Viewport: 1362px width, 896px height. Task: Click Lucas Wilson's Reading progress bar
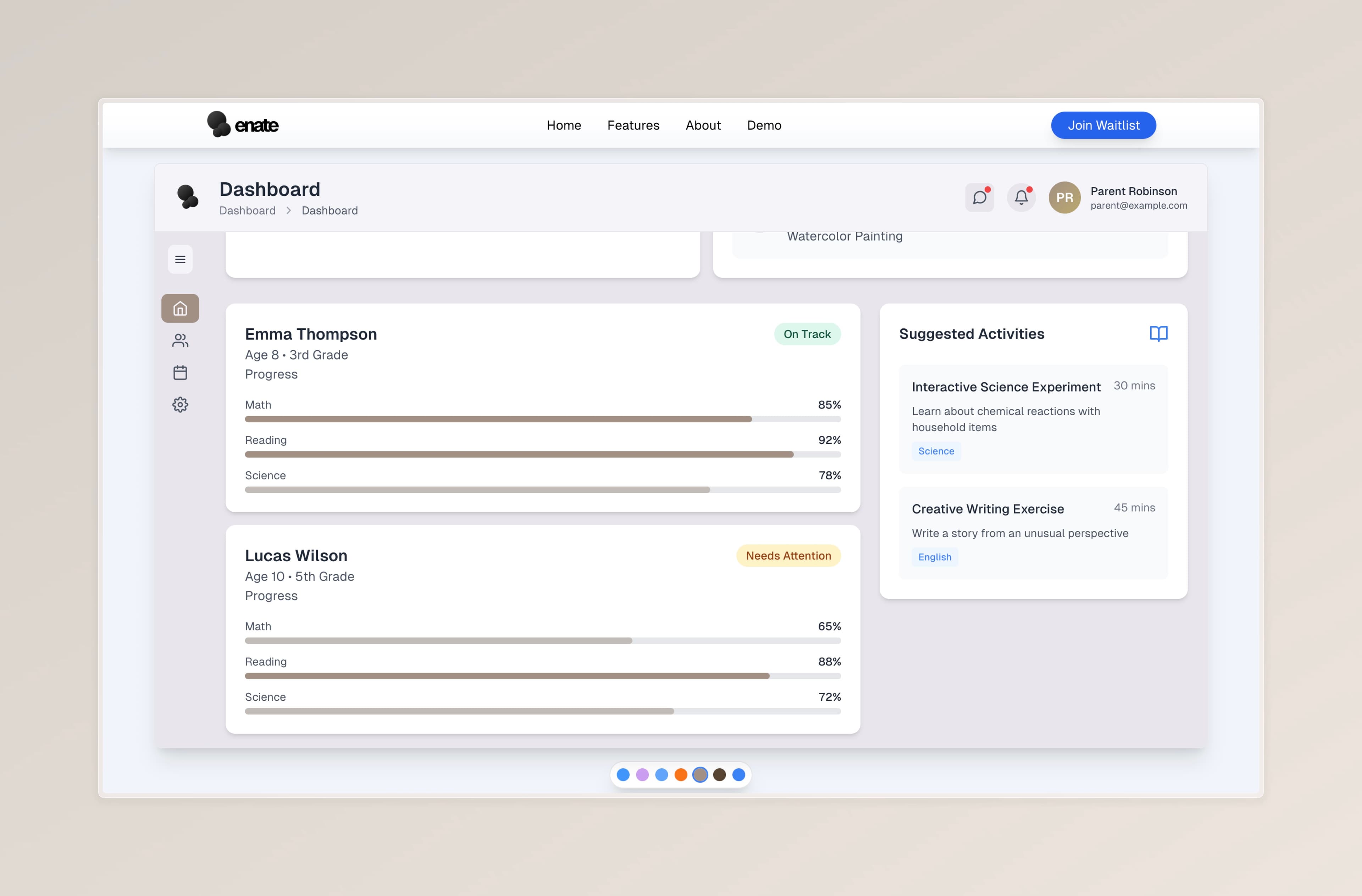coord(543,676)
